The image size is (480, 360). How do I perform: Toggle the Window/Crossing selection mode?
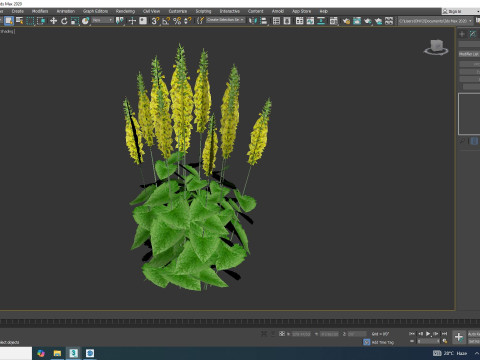pos(41,21)
